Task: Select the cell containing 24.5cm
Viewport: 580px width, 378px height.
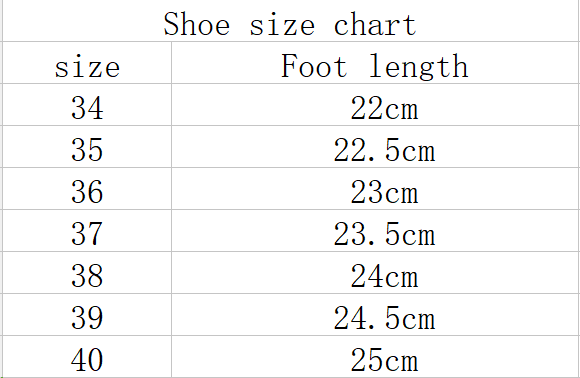Action: [375, 315]
